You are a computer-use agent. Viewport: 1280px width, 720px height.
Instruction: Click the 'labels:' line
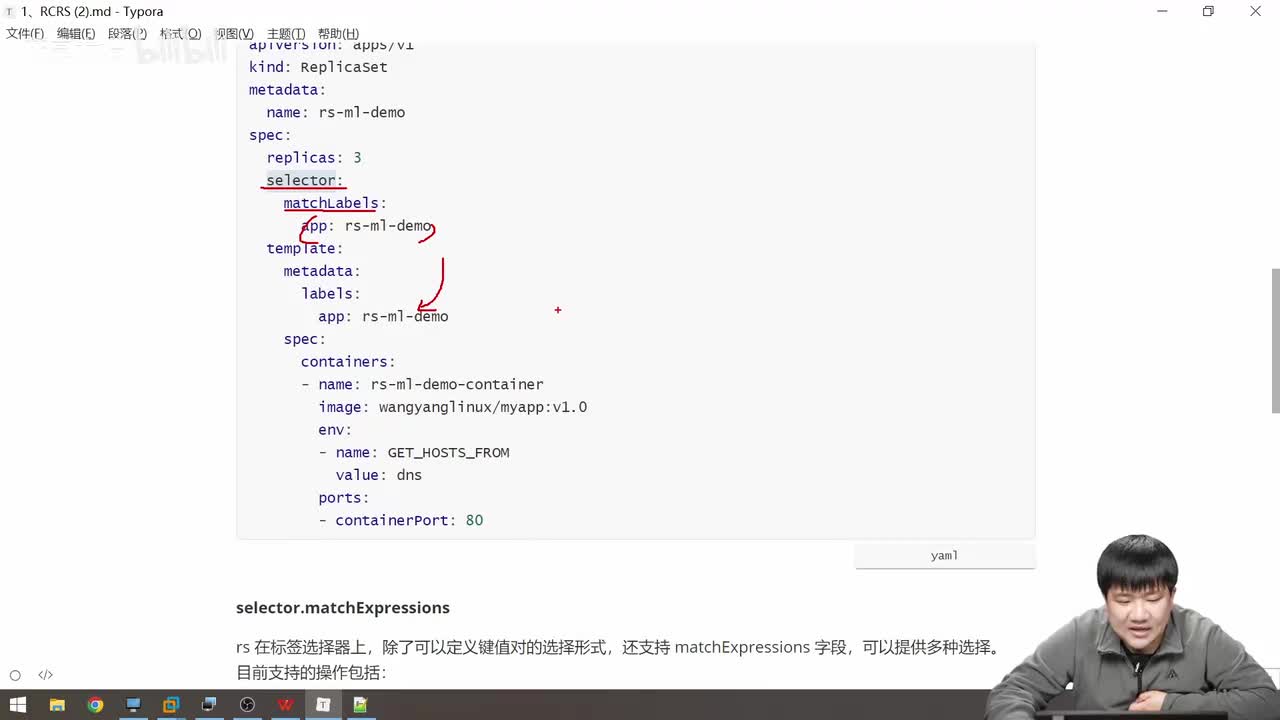331,294
